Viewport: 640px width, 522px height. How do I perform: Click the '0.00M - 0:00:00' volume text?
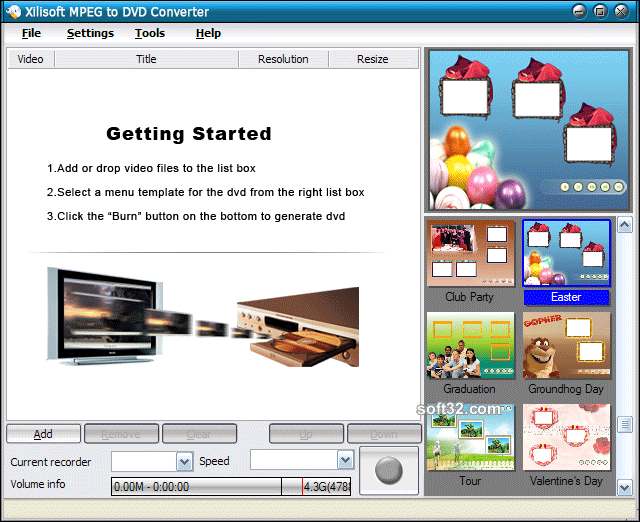[x=151, y=487]
